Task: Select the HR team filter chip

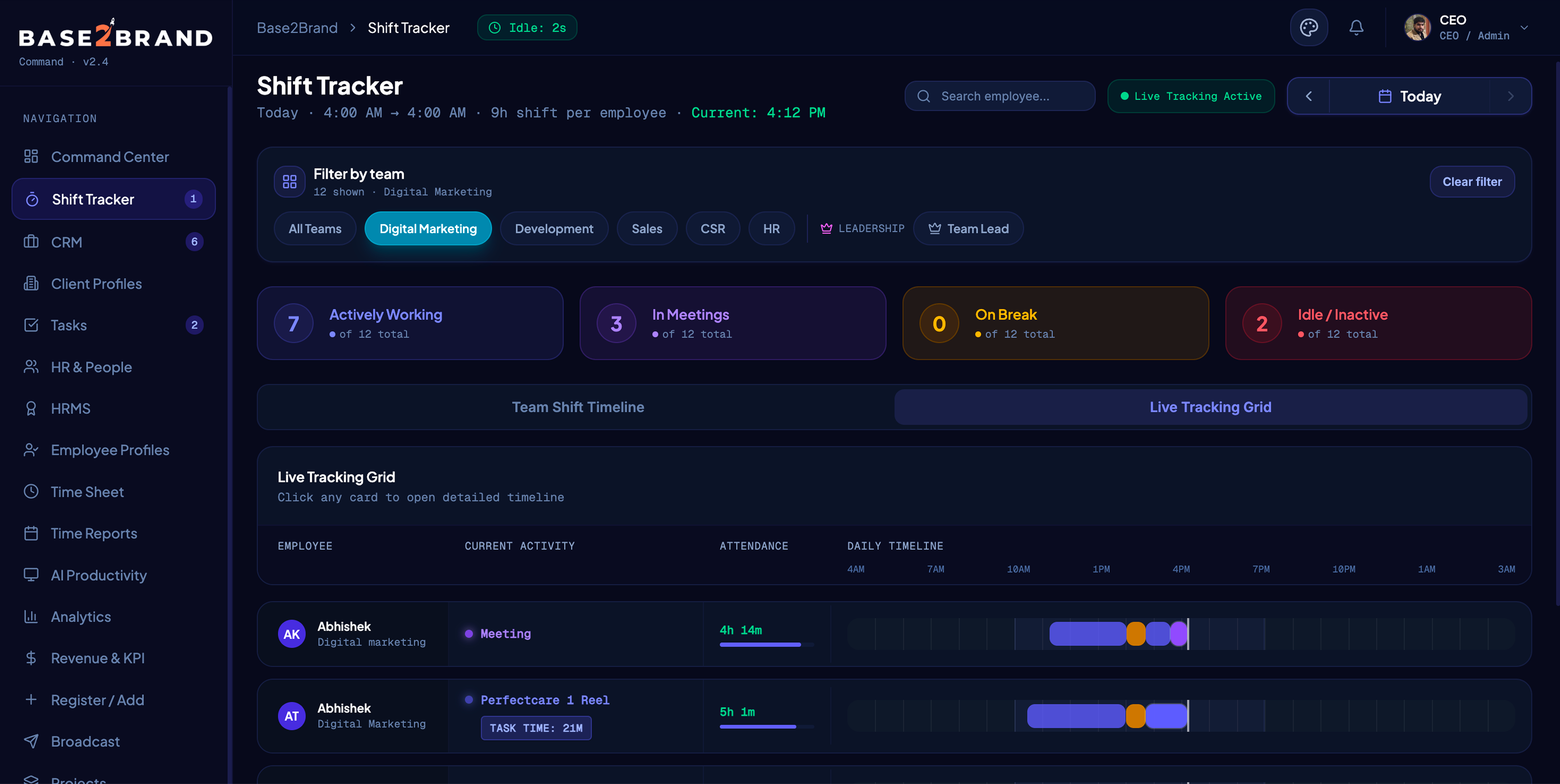Action: pyautogui.click(x=771, y=229)
